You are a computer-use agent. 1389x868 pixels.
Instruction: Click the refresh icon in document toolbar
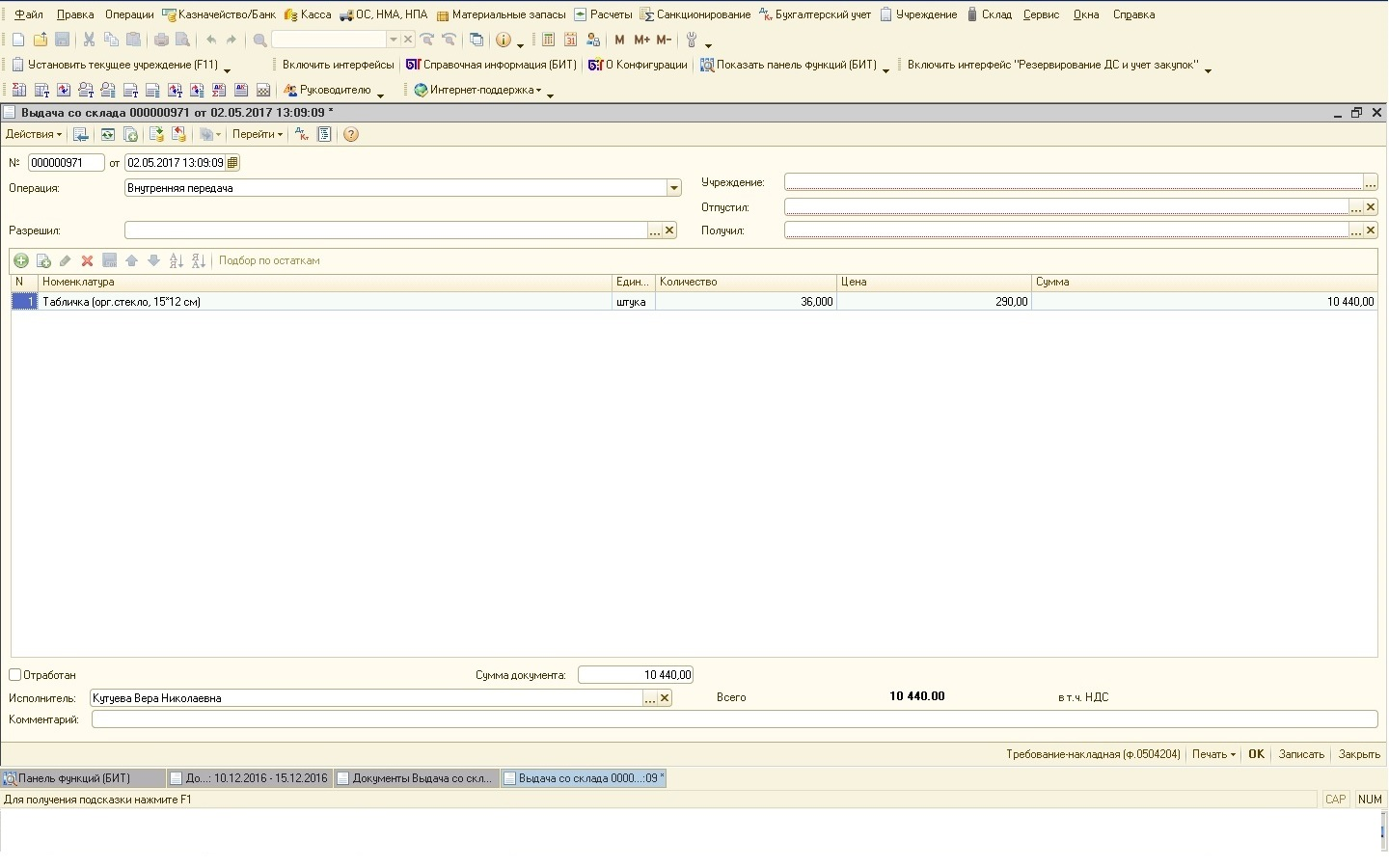click(107, 134)
